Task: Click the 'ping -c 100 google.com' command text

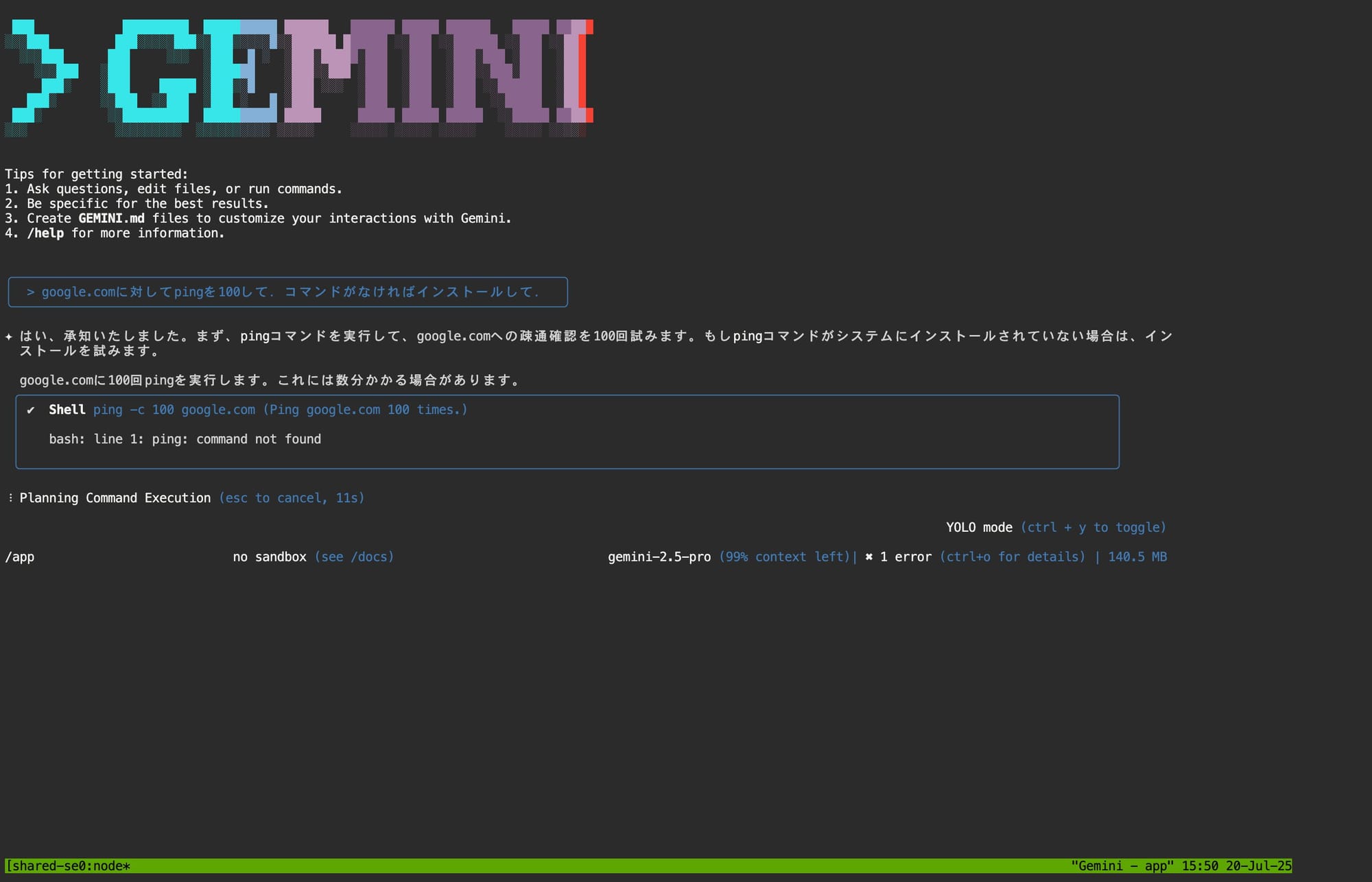Action: [174, 410]
